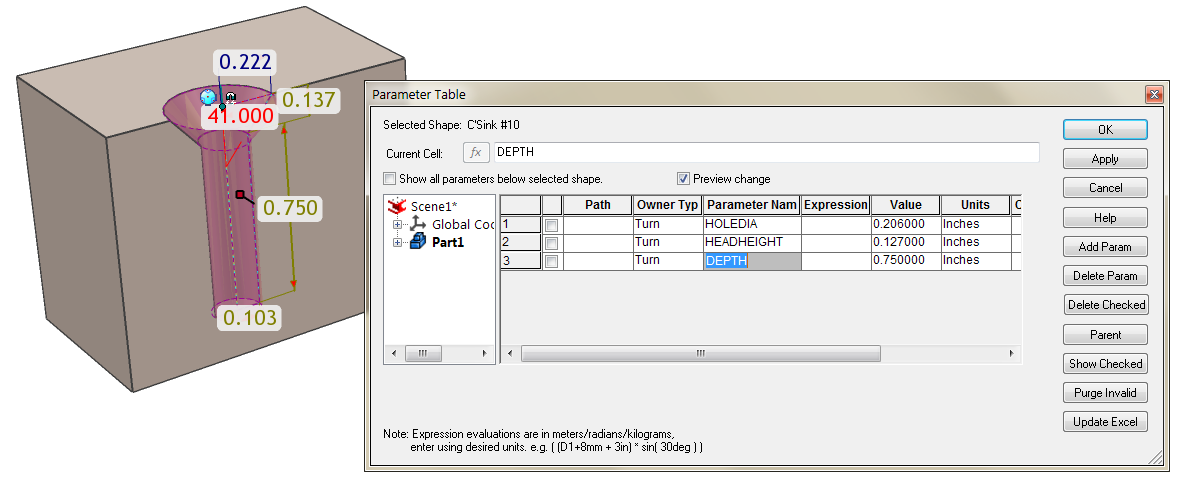1181x492 pixels.
Task: Click the fx formula icon
Action: (x=476, y=153)
